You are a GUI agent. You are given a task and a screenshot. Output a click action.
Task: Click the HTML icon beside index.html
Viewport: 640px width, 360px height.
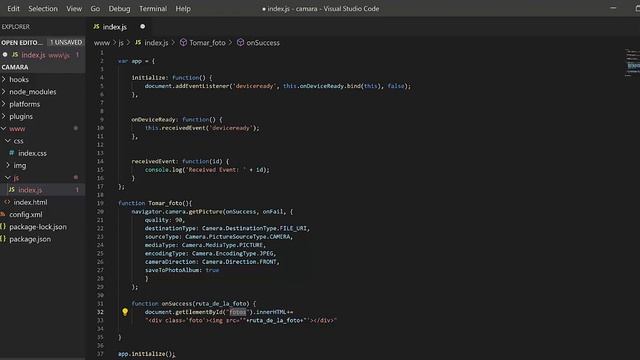coord(7,202)
